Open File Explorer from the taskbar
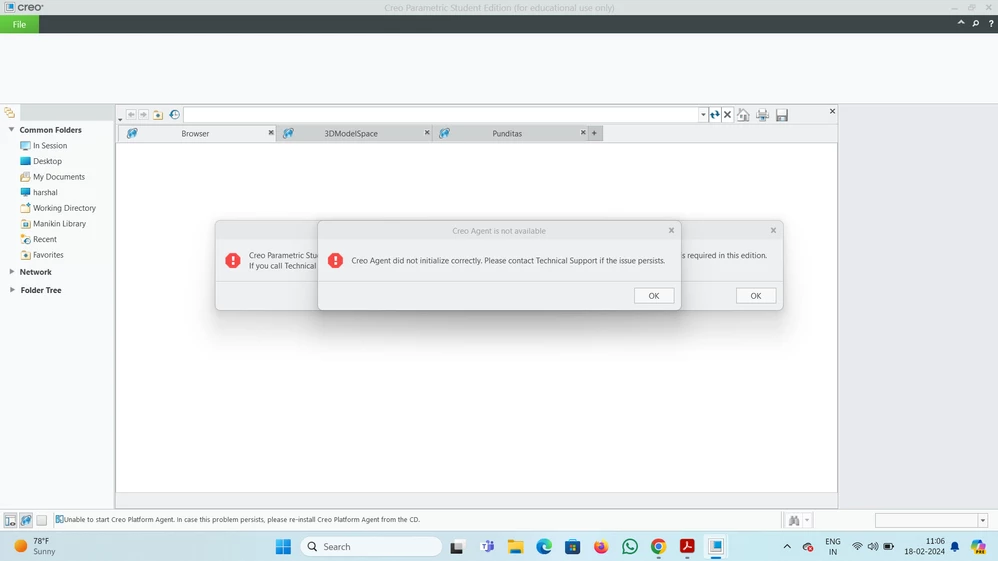 pyautogui.click(x=516, y=546)
